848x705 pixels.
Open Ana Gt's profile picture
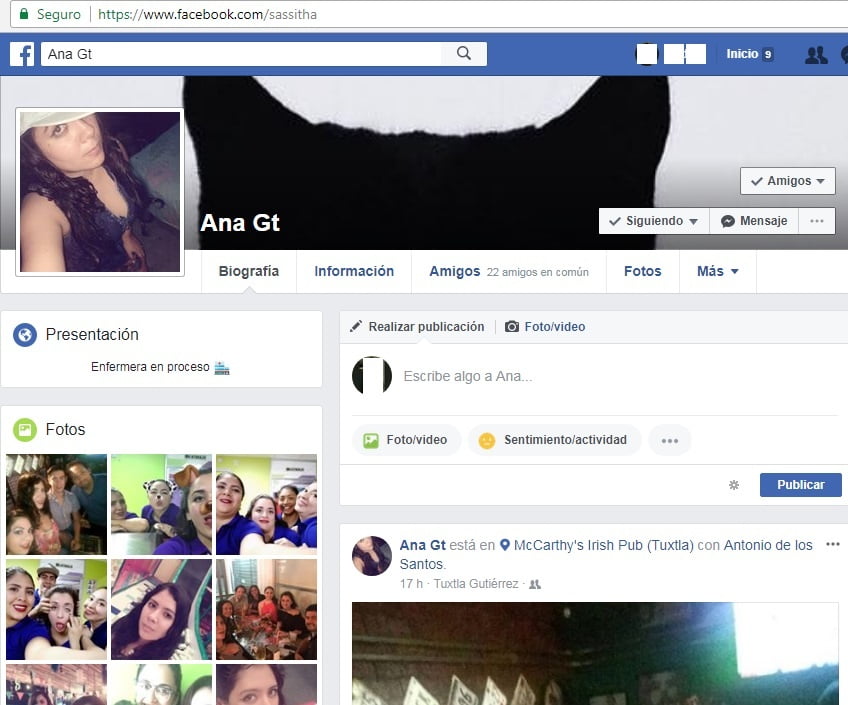click(x=100, y=192)
